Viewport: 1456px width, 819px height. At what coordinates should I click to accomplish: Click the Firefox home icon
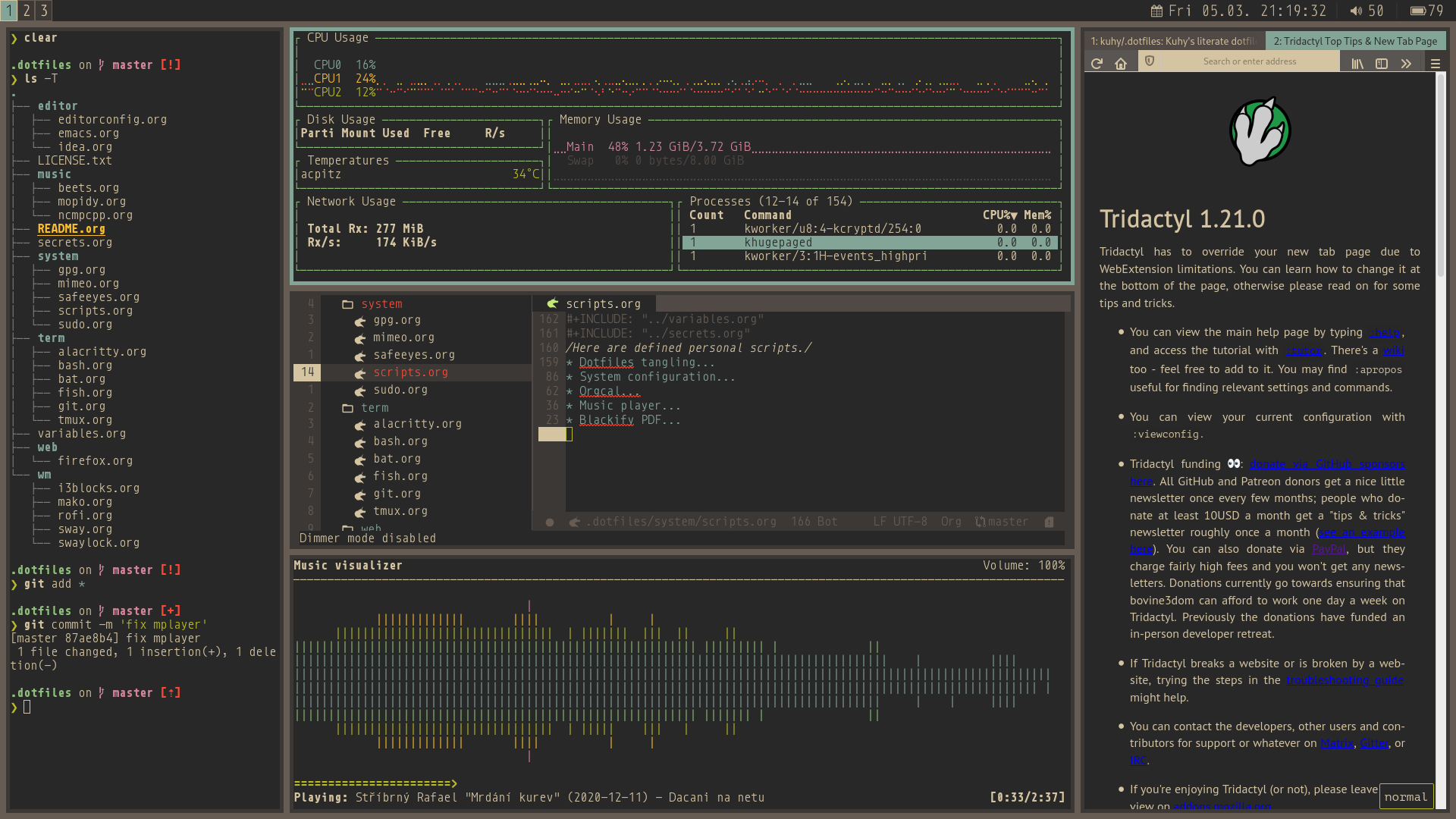pos(1121,64)
